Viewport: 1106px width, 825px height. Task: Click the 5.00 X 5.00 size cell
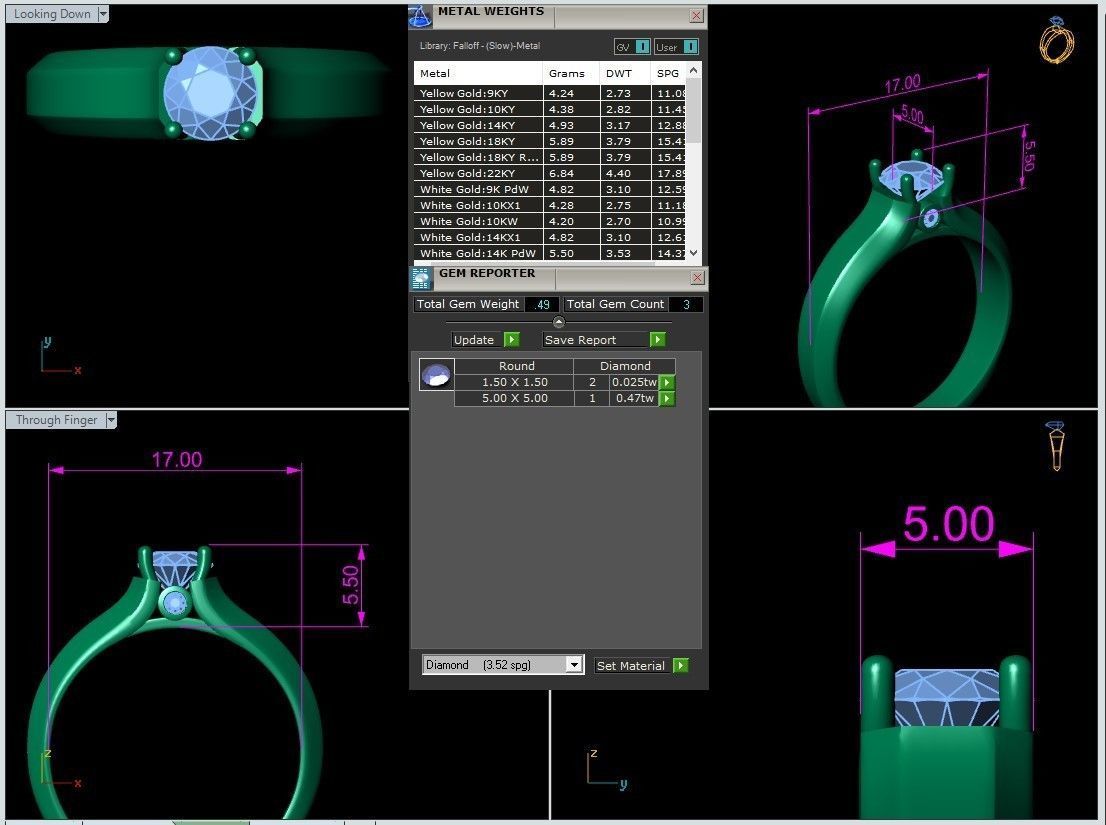click(514, 398)
